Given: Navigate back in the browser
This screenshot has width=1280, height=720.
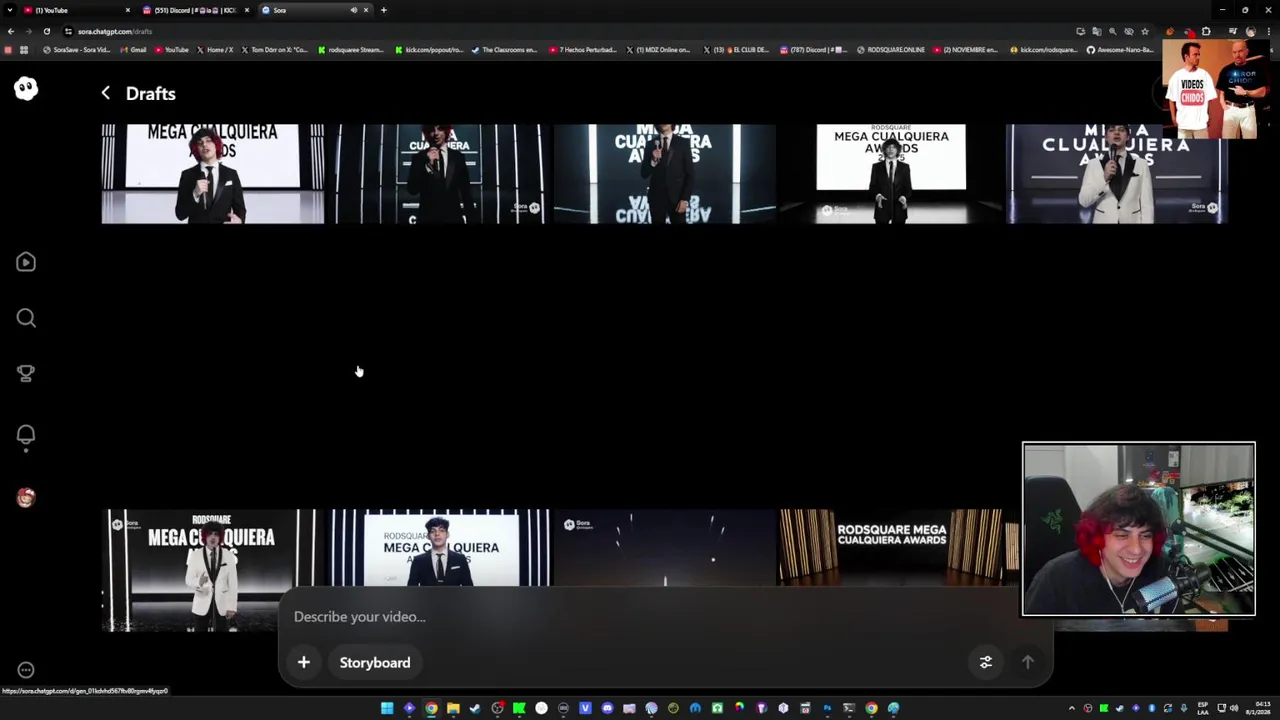Looking at the screenshot, I should [x=11, y=31].
